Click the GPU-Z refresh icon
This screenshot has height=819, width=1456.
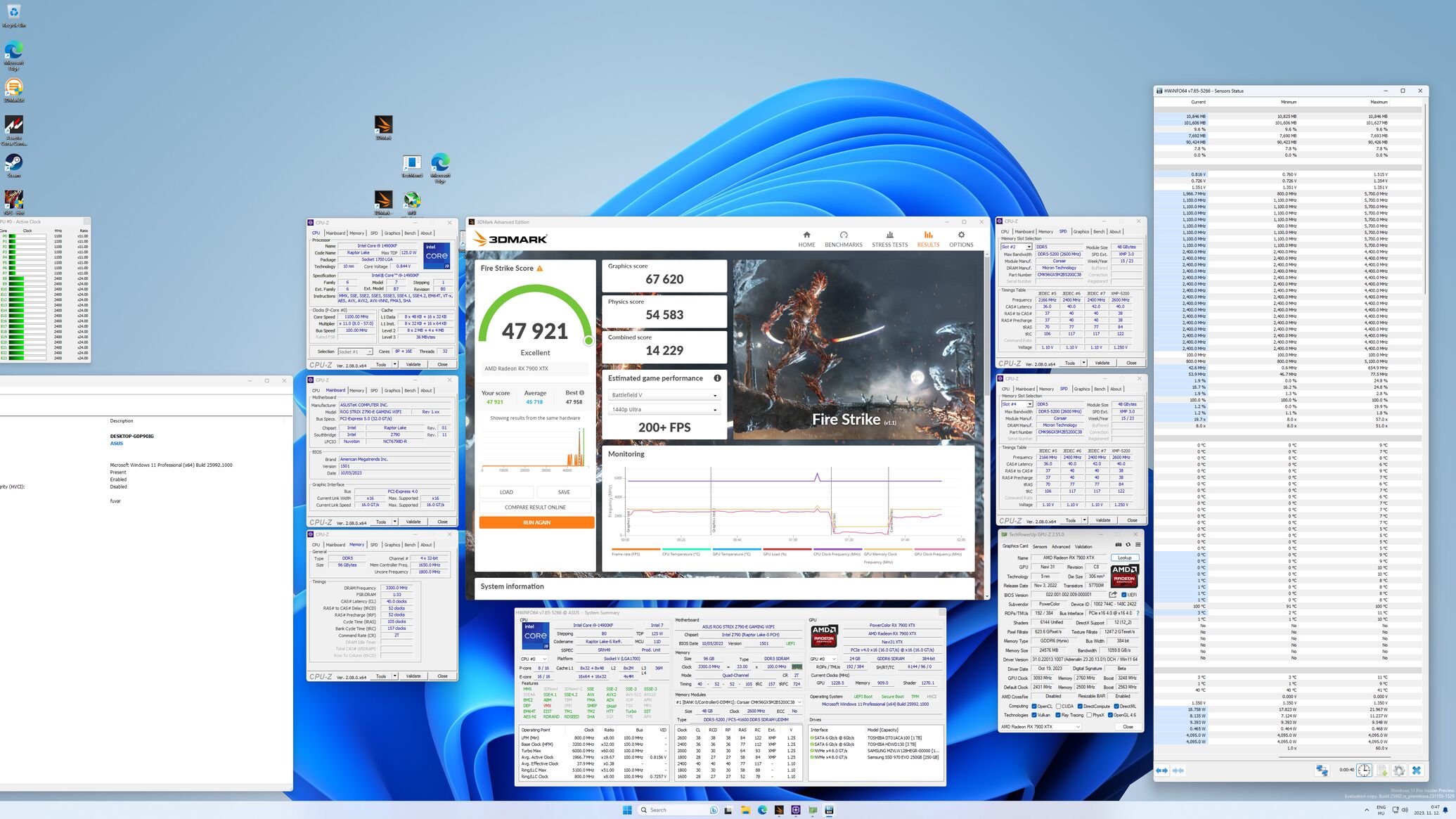coord(1128,545)
